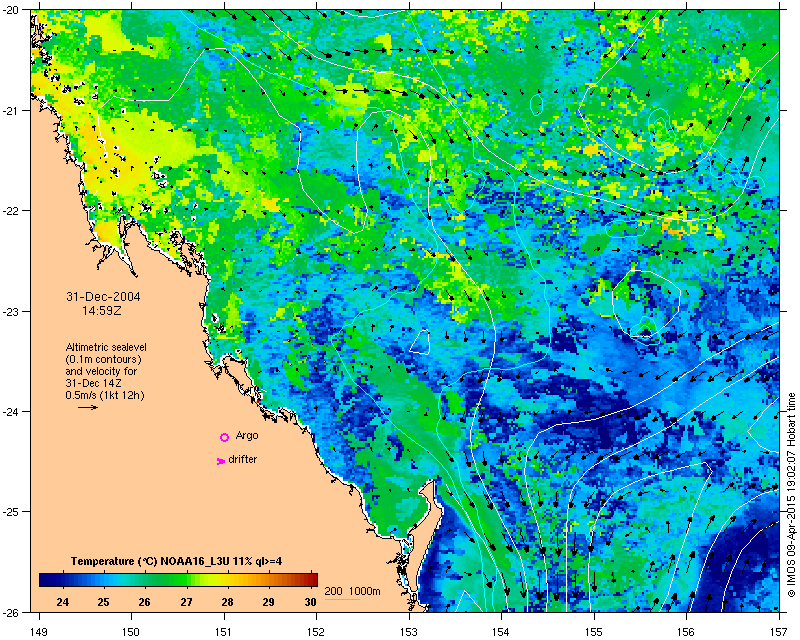
Task: Click the '31-Dec-2004' date label
Action: coord(103,297)
